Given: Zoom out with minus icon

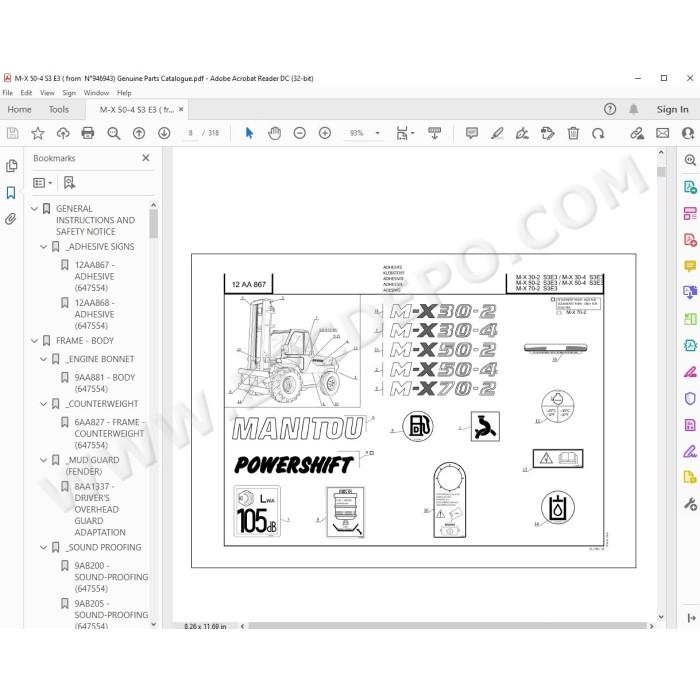Looking at the screenshot, I should 300,133.
